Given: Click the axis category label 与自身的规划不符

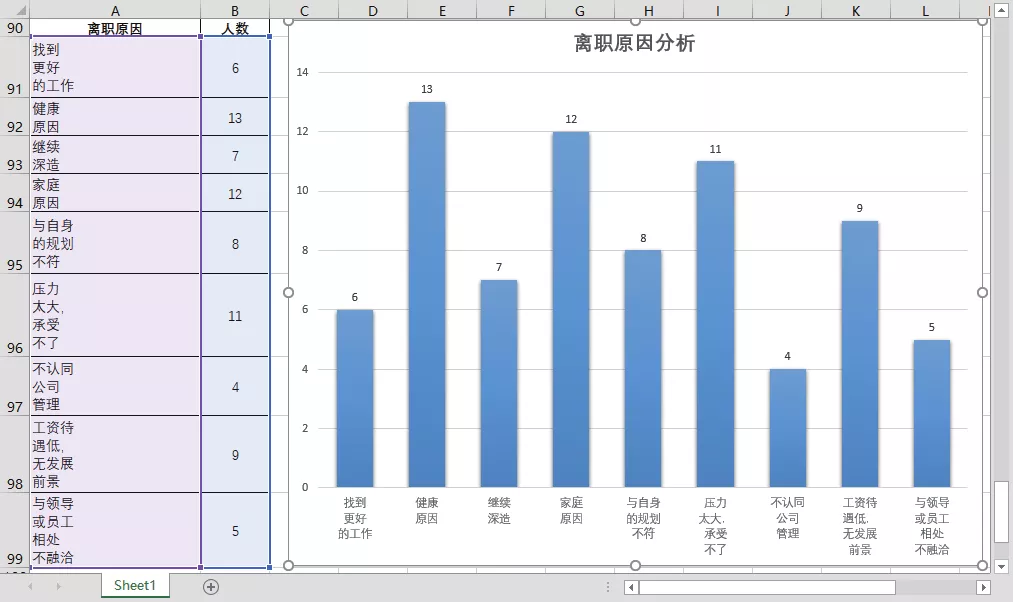Looking at the screenshot, I should (x=643, y=518).
